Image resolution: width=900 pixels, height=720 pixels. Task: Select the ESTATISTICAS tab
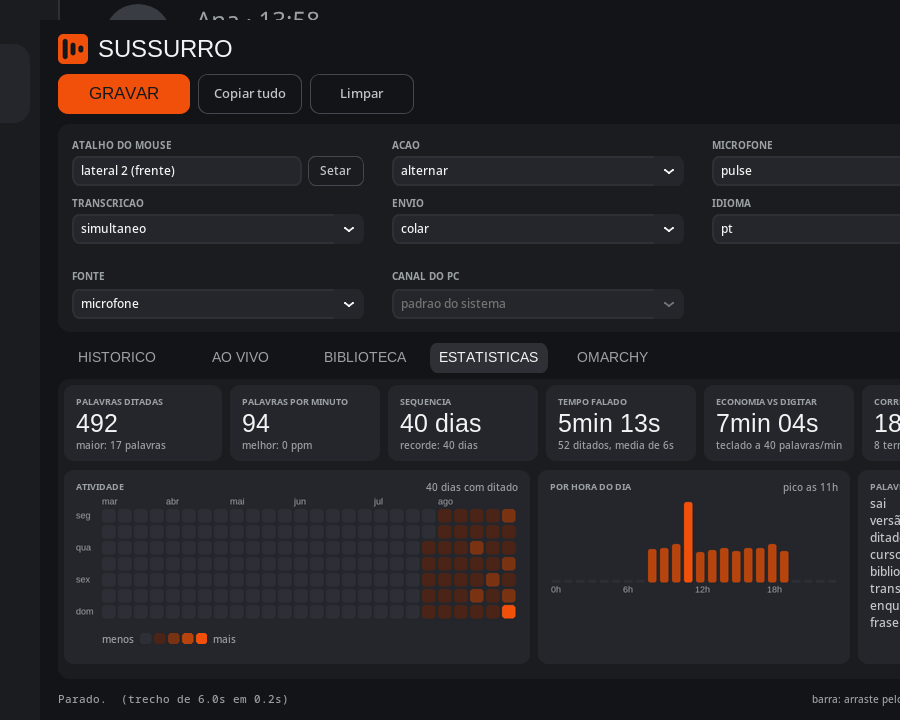[x=488, y=358]
